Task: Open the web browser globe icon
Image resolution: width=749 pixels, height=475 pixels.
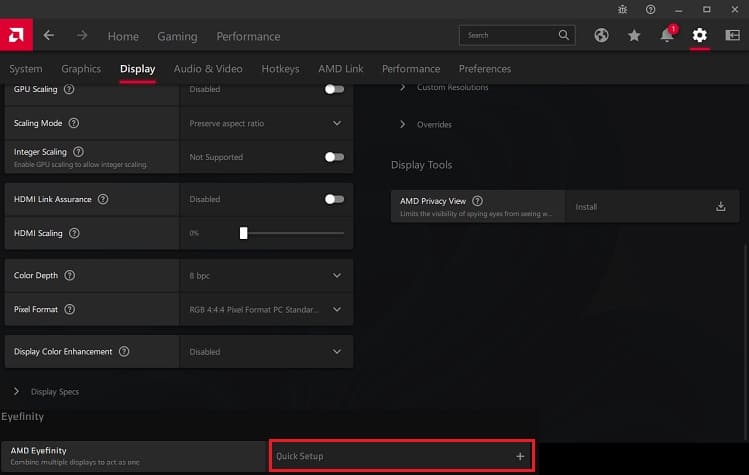Action: 601,35
